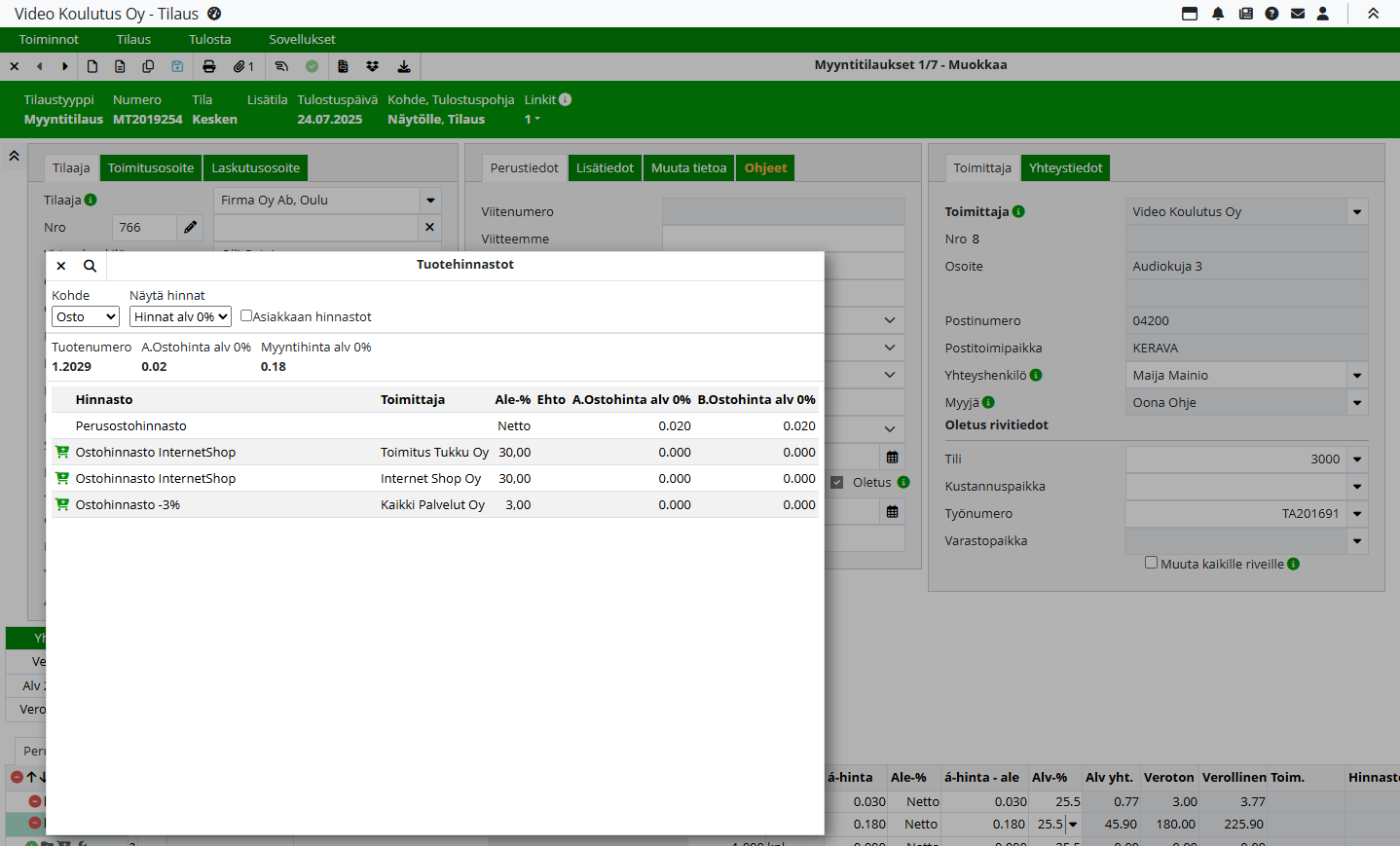1400x846 pixels.
Task: Toggle the Oletus checkbox
Action: [836, 482]
